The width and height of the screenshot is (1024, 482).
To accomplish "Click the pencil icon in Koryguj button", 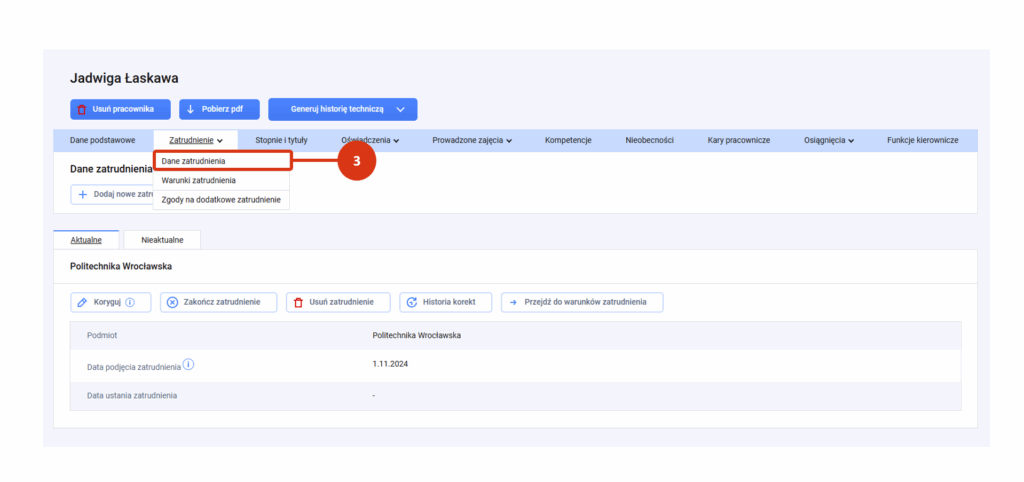I will click(x=82, y=302).
